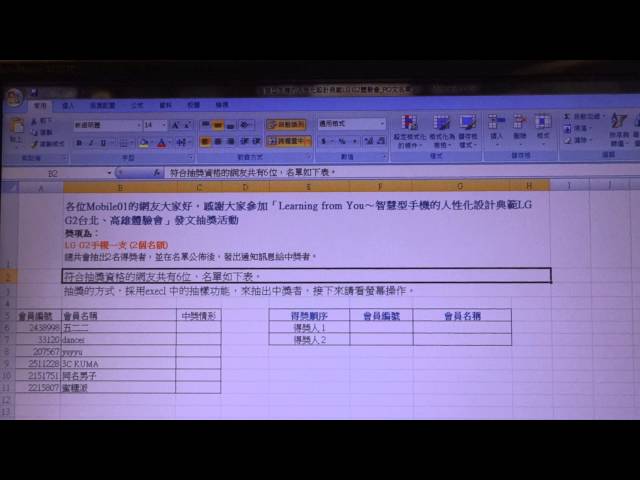Decrease decimal places
This screenshot has height=480, width=640.
point(381,141)
